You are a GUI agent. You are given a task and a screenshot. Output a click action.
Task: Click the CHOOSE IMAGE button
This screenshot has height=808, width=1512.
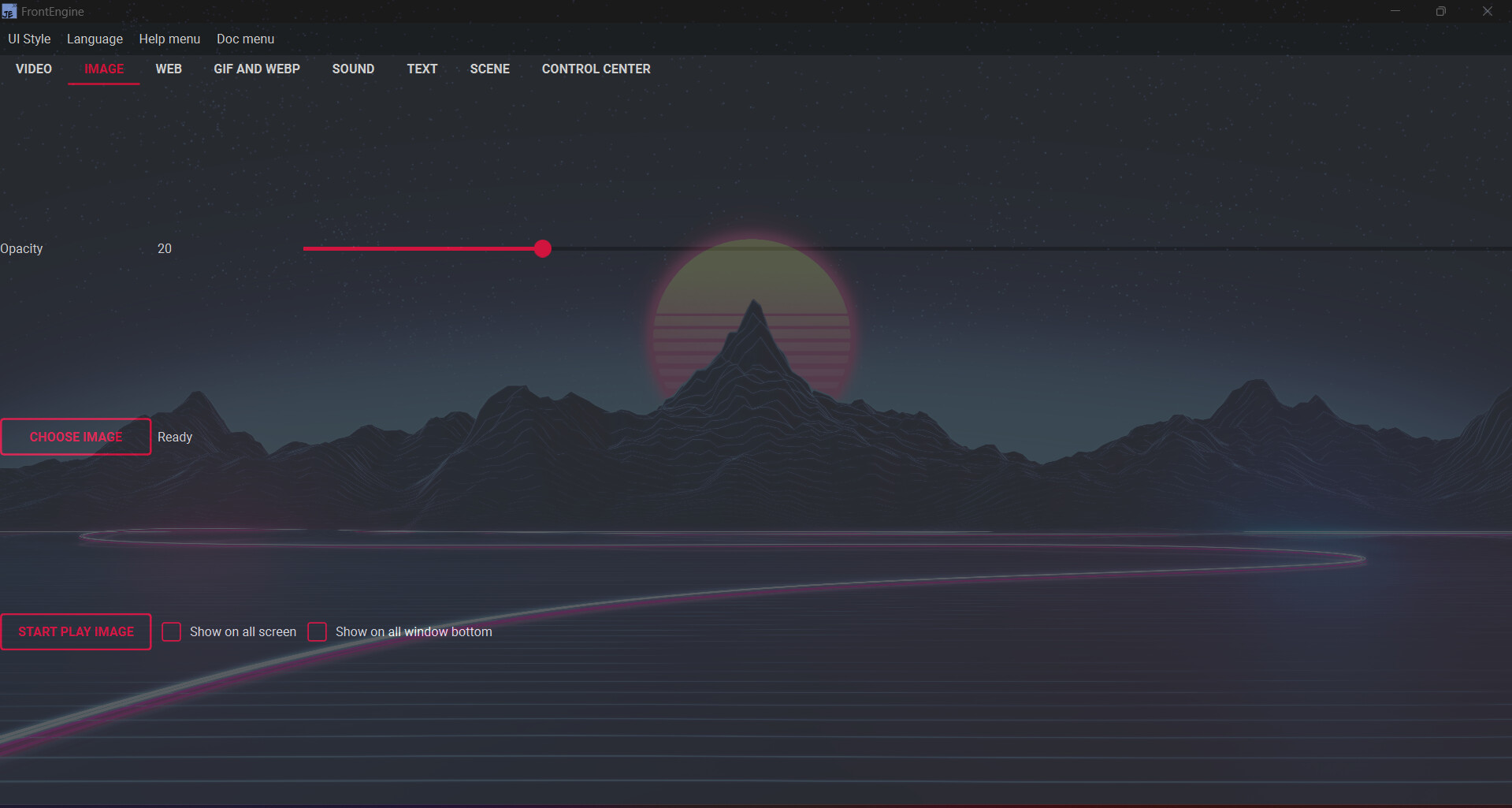pos(76,437)
